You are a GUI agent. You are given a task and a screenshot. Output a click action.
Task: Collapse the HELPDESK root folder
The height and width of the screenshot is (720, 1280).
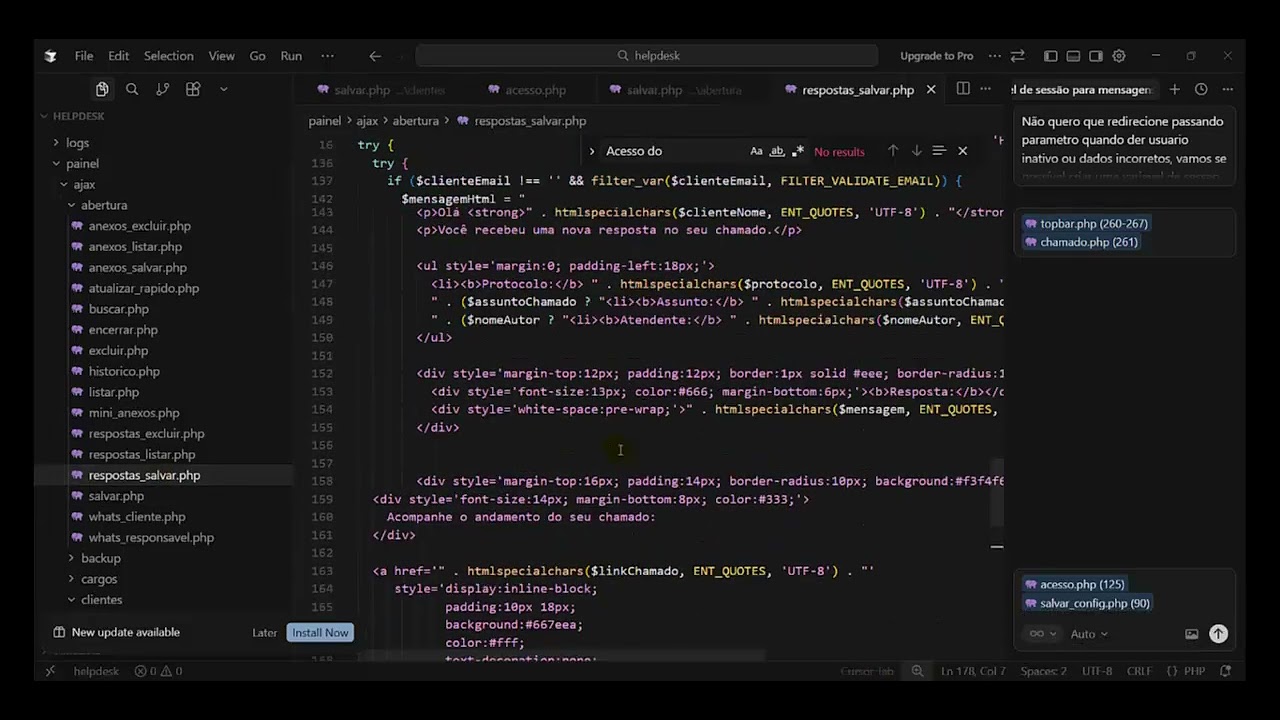tap(78, 116)
